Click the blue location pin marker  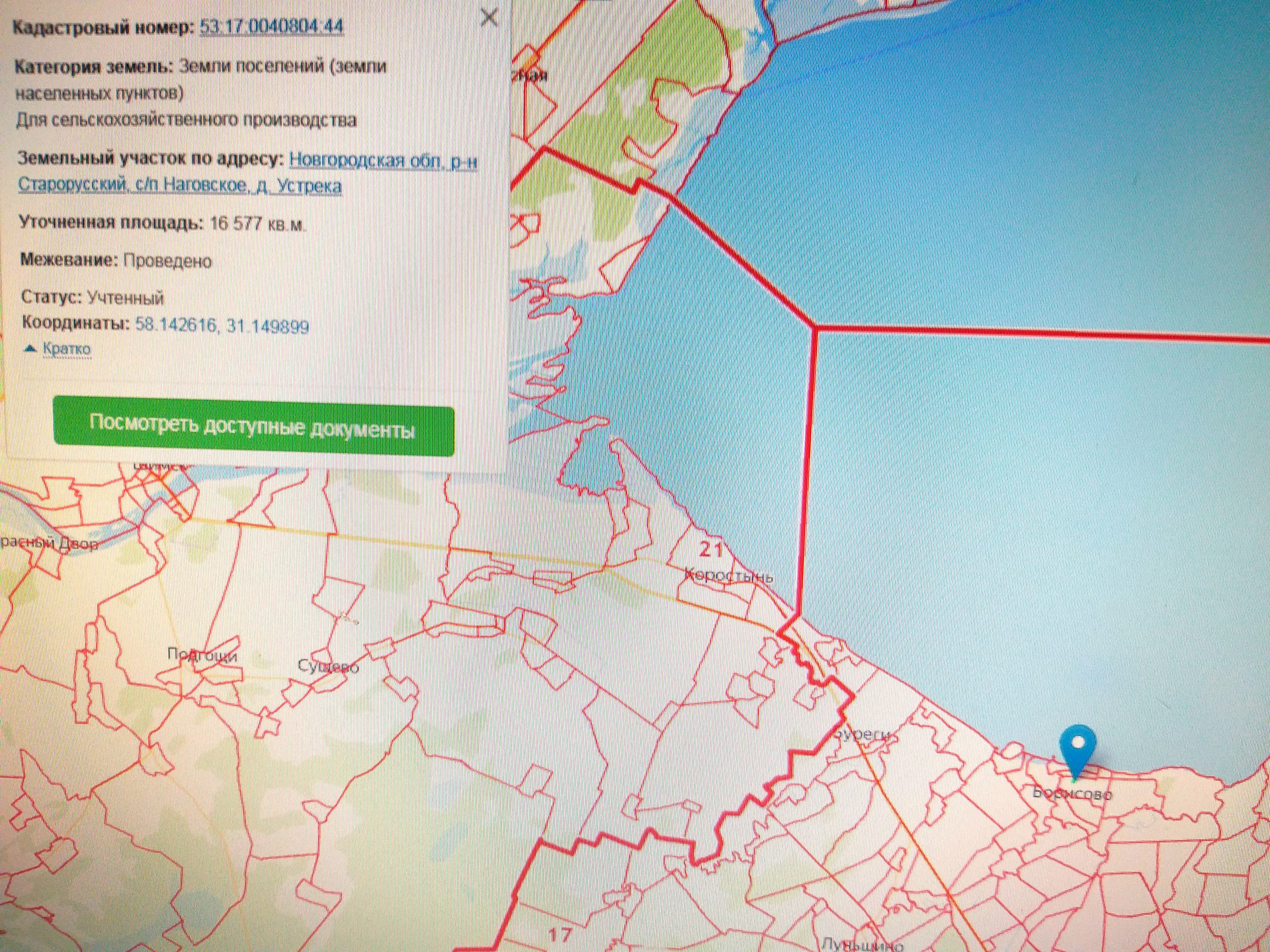(1077, 750)
